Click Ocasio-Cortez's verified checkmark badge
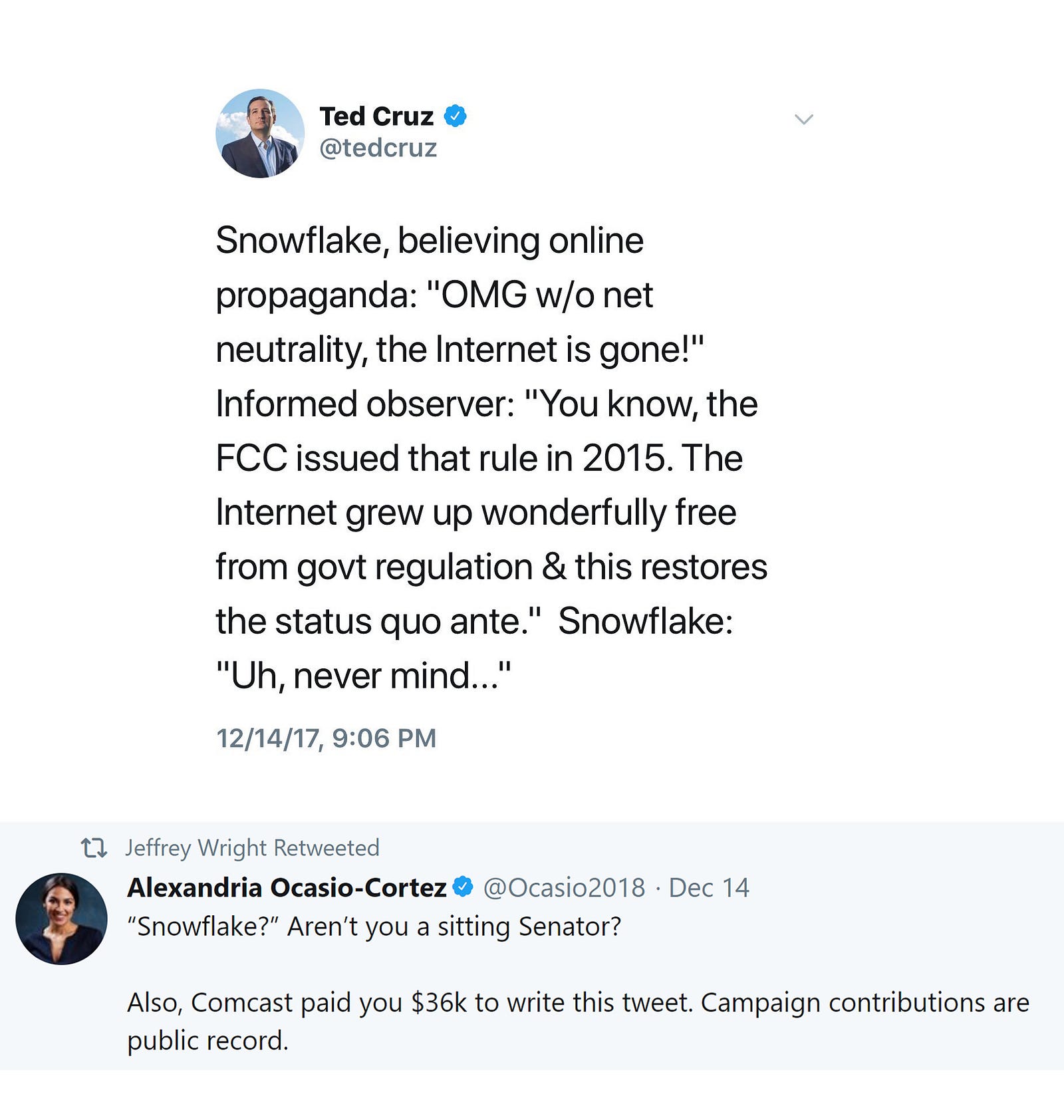This screenshot has height=1120, width=1064. [x=462, y=887]
